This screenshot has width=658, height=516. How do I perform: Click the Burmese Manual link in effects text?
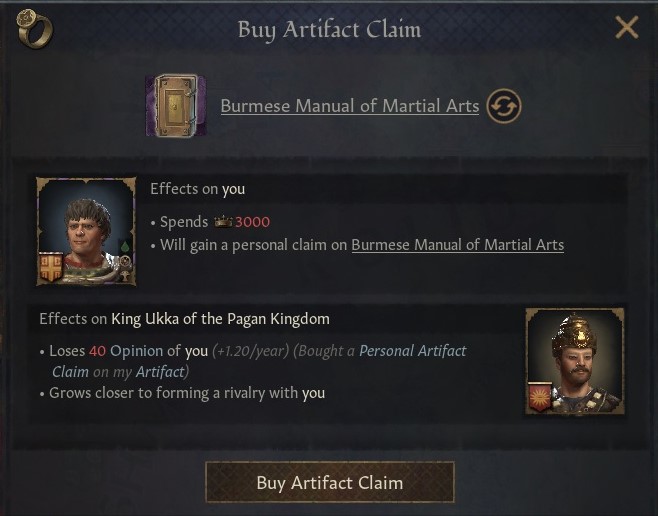tap(457, 245)
